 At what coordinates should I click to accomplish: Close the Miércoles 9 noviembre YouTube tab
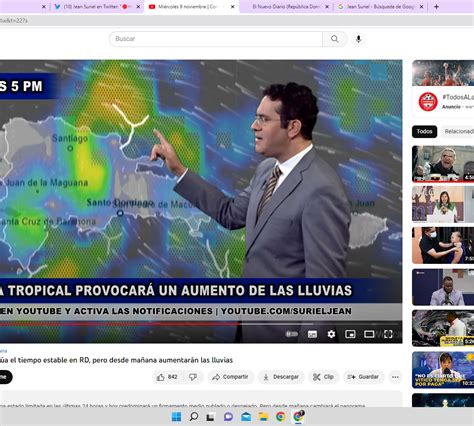coord(233,6)
